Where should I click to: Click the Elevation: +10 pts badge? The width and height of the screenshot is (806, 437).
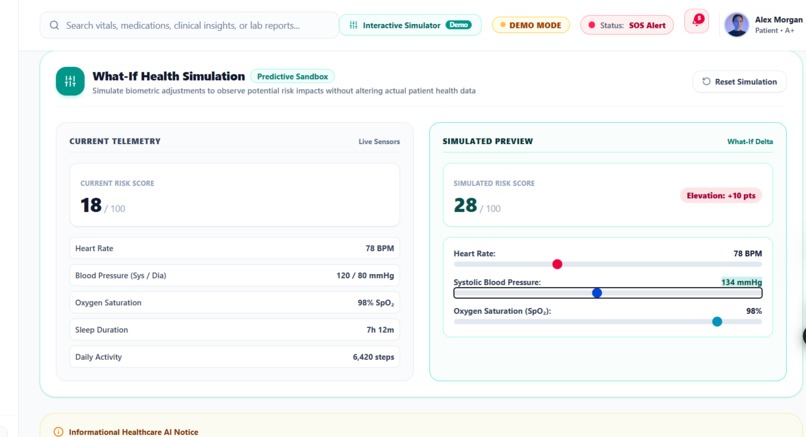(721, 196)
